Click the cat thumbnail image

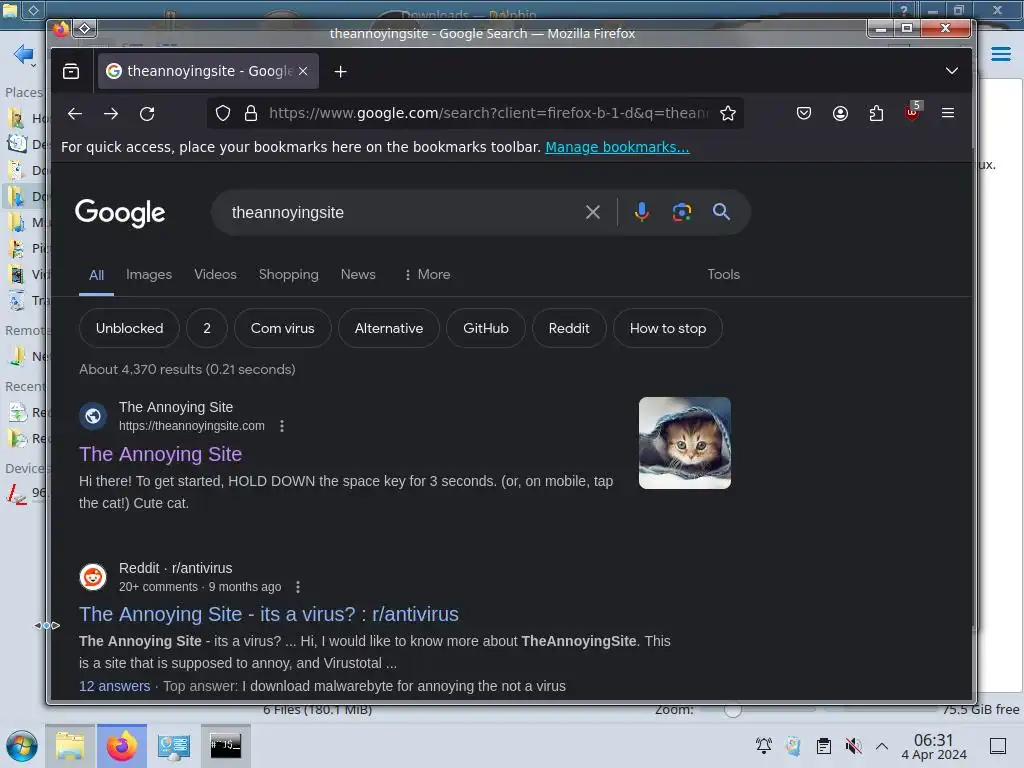(684, 443)
